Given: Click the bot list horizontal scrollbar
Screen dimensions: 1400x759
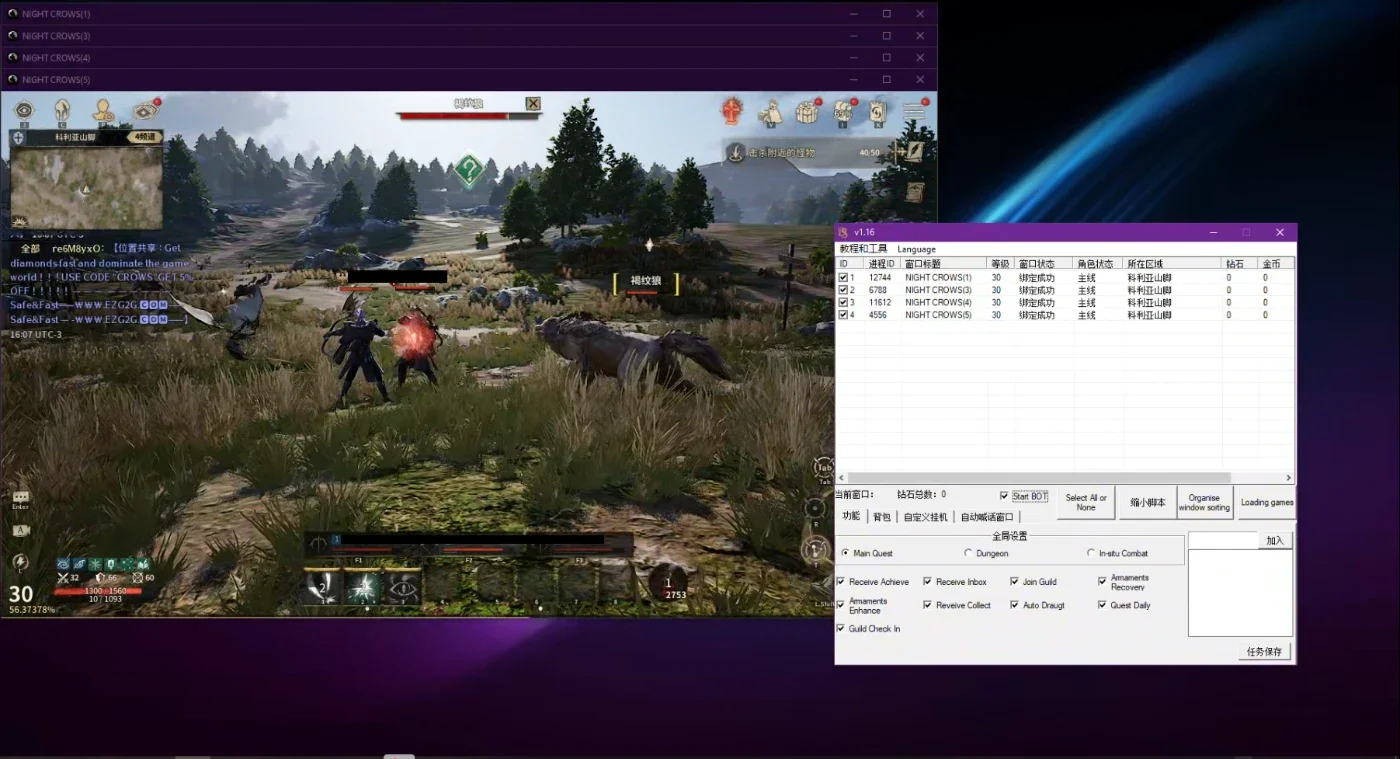Looking at the screenshot, I should (x=1065, y=478).
